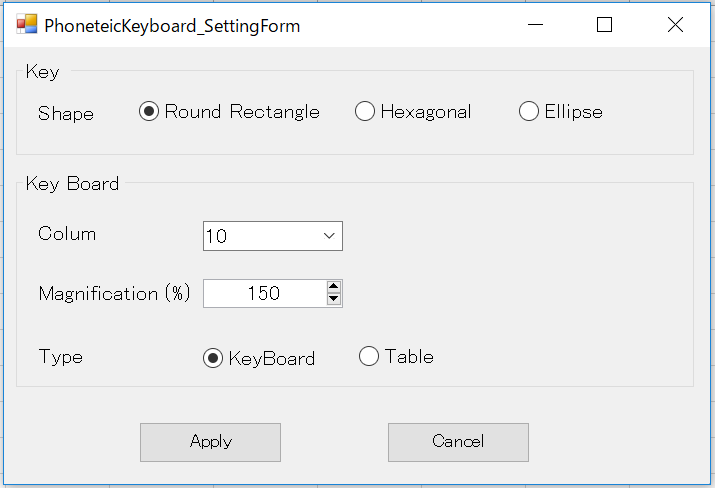Screen dimensions: 715x488
Task: Decrease Magnification with down arrow
Action: pos(334,299)
